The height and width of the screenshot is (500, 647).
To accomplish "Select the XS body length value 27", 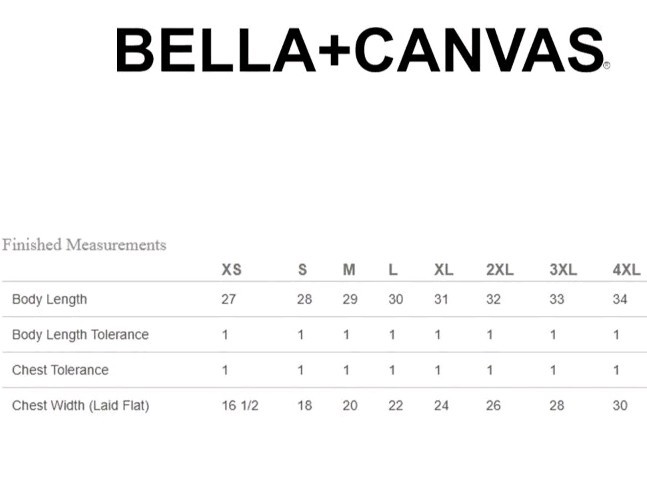I will click(x=229, y=299).
